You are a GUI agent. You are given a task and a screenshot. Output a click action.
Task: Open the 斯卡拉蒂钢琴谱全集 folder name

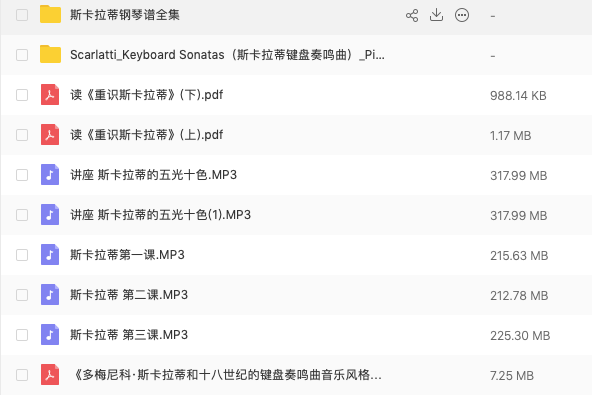coord(125,15)
